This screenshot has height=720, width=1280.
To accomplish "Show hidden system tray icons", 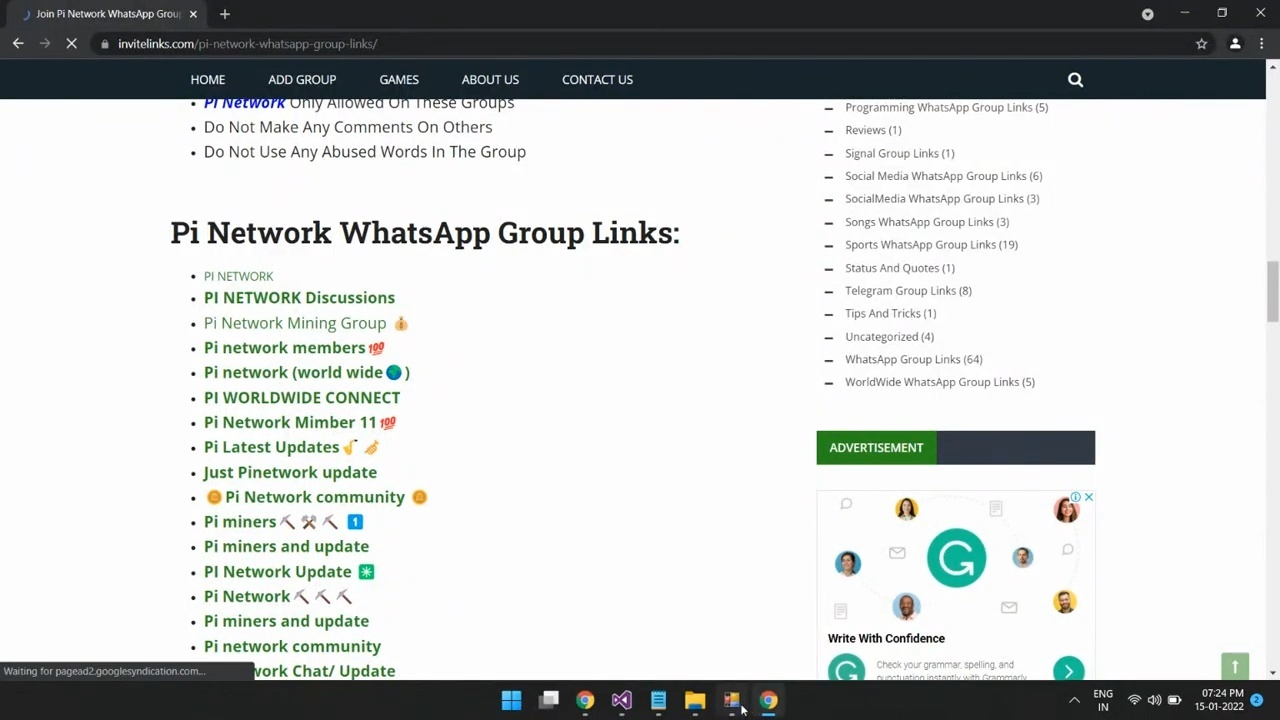I will tap(1074, 700).
